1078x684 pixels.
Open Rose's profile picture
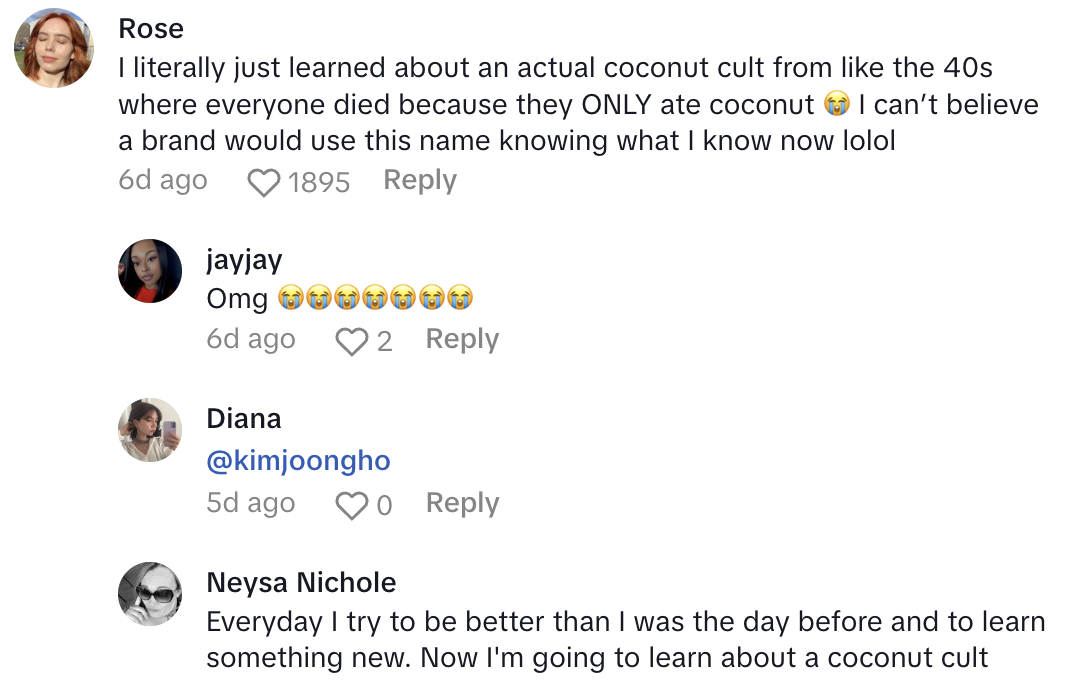point(55,50)
